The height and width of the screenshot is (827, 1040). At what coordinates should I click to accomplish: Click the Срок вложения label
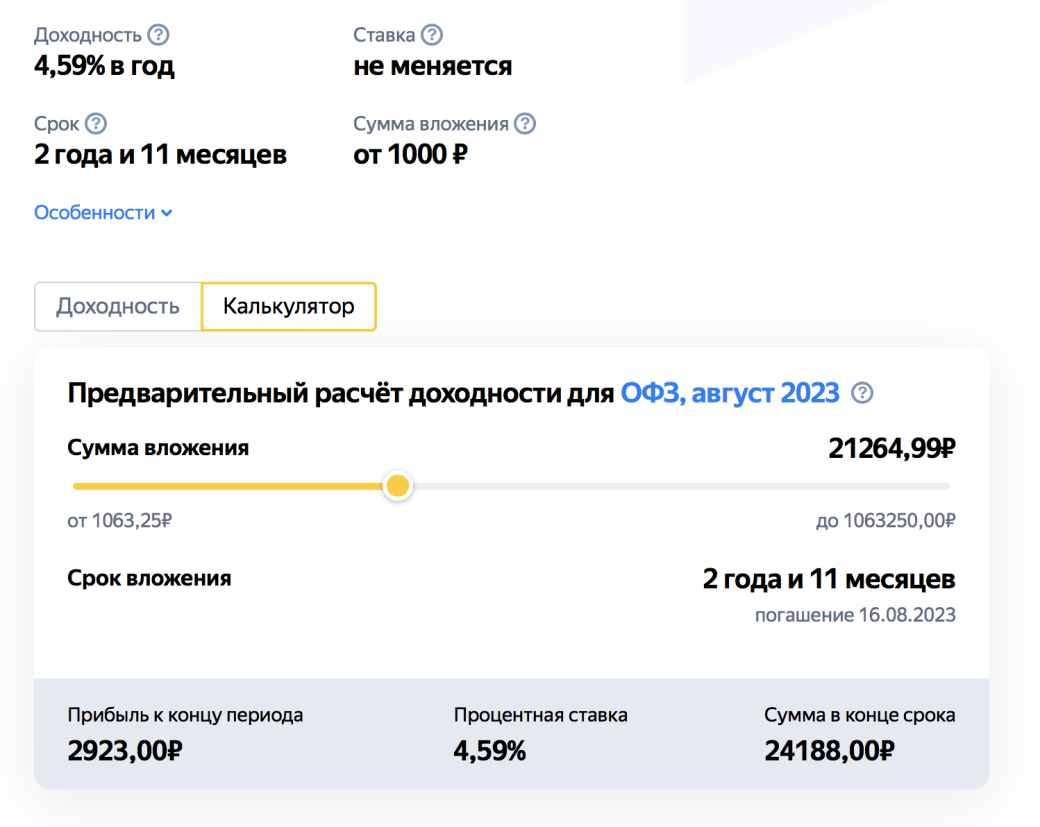point(149,578)
